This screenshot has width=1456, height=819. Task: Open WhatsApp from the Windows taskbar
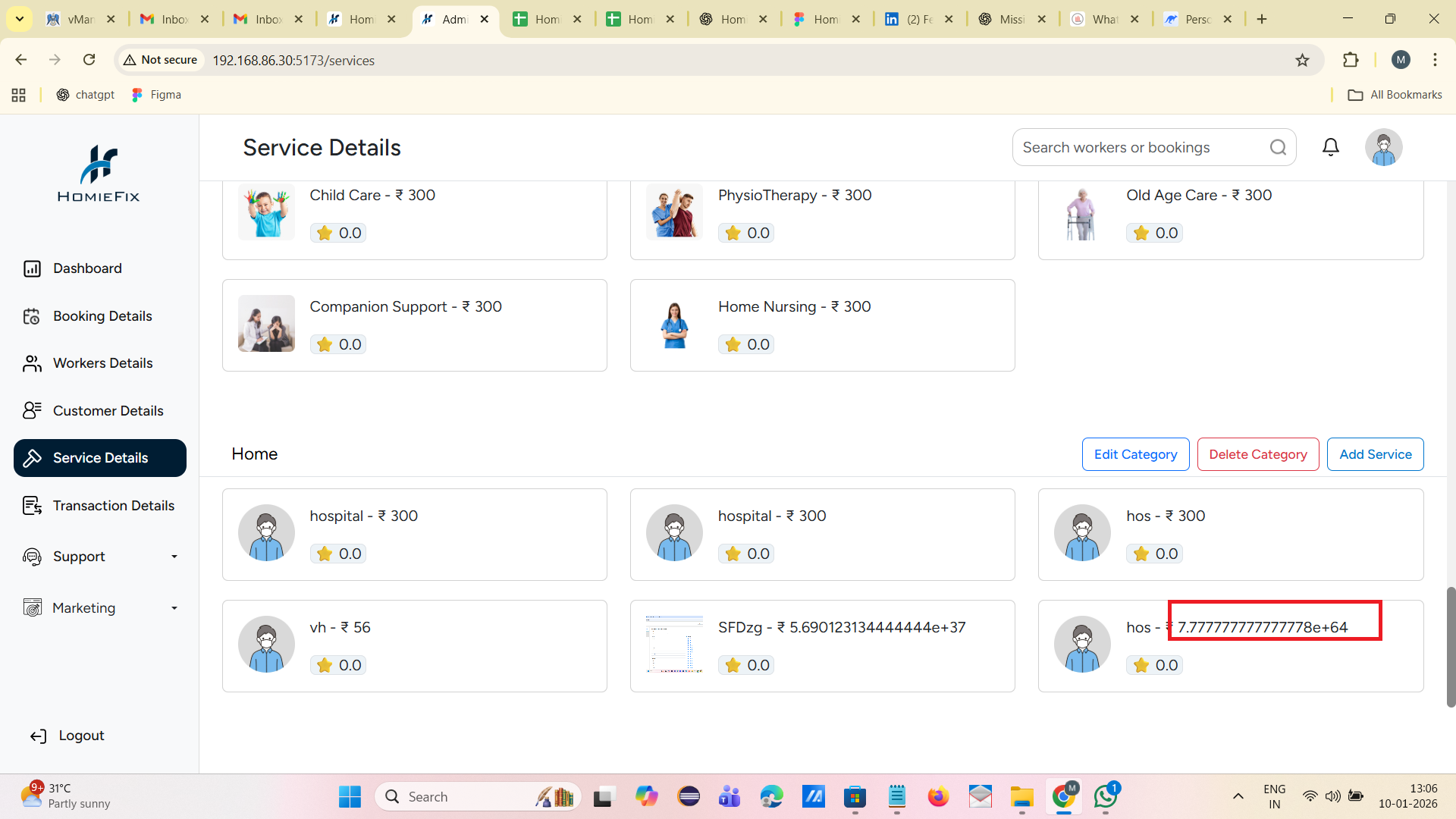[x=1105, y=796]
